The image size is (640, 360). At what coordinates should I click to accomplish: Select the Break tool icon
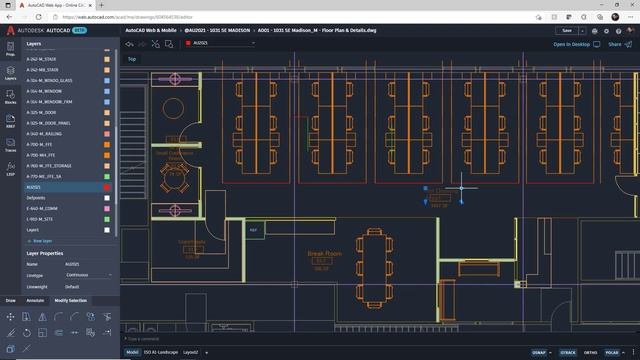[x=74, y=333]
